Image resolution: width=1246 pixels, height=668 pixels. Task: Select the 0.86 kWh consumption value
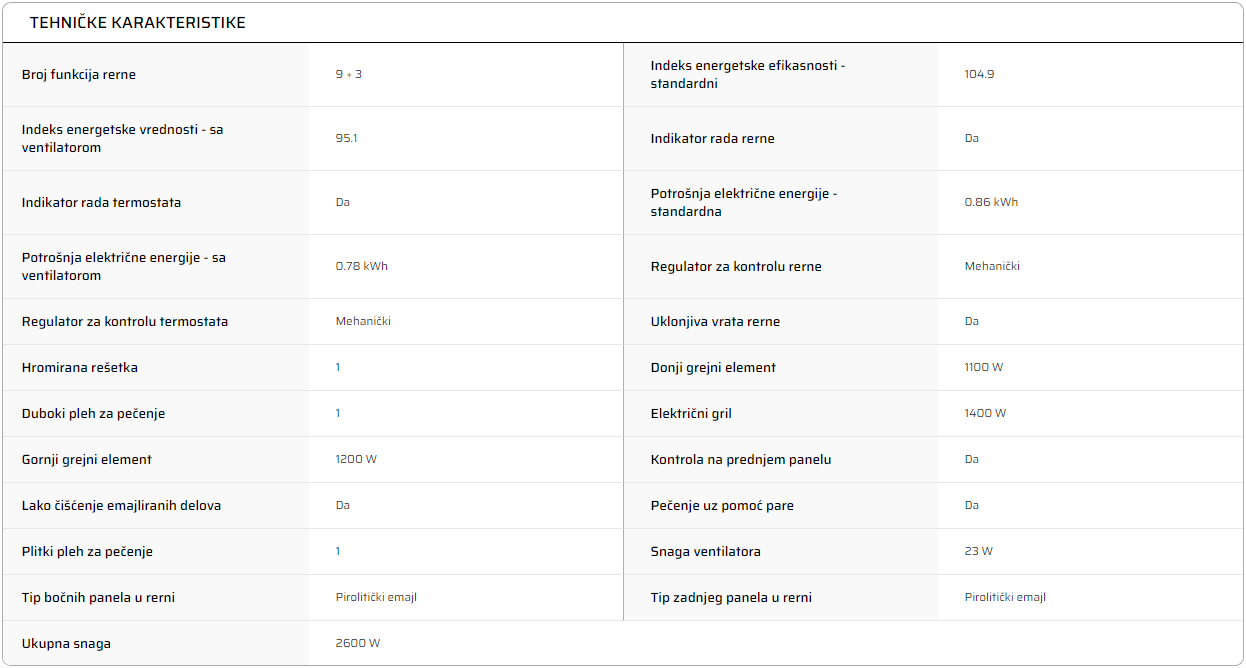991,203
